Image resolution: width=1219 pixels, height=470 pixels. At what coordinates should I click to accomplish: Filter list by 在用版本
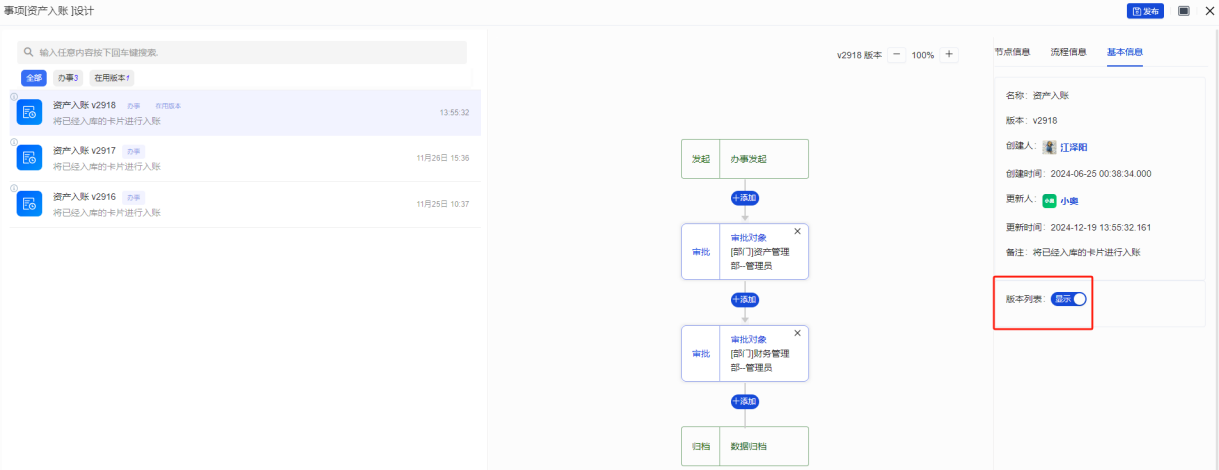(112, 78)
